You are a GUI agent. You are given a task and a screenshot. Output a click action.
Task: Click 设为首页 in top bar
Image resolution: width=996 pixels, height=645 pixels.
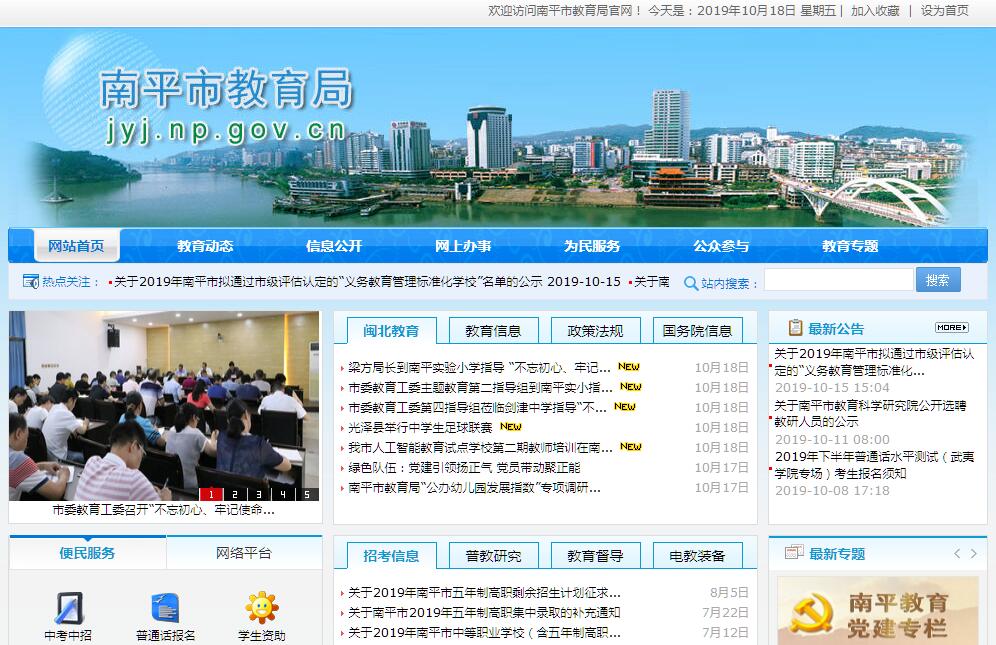945,11
